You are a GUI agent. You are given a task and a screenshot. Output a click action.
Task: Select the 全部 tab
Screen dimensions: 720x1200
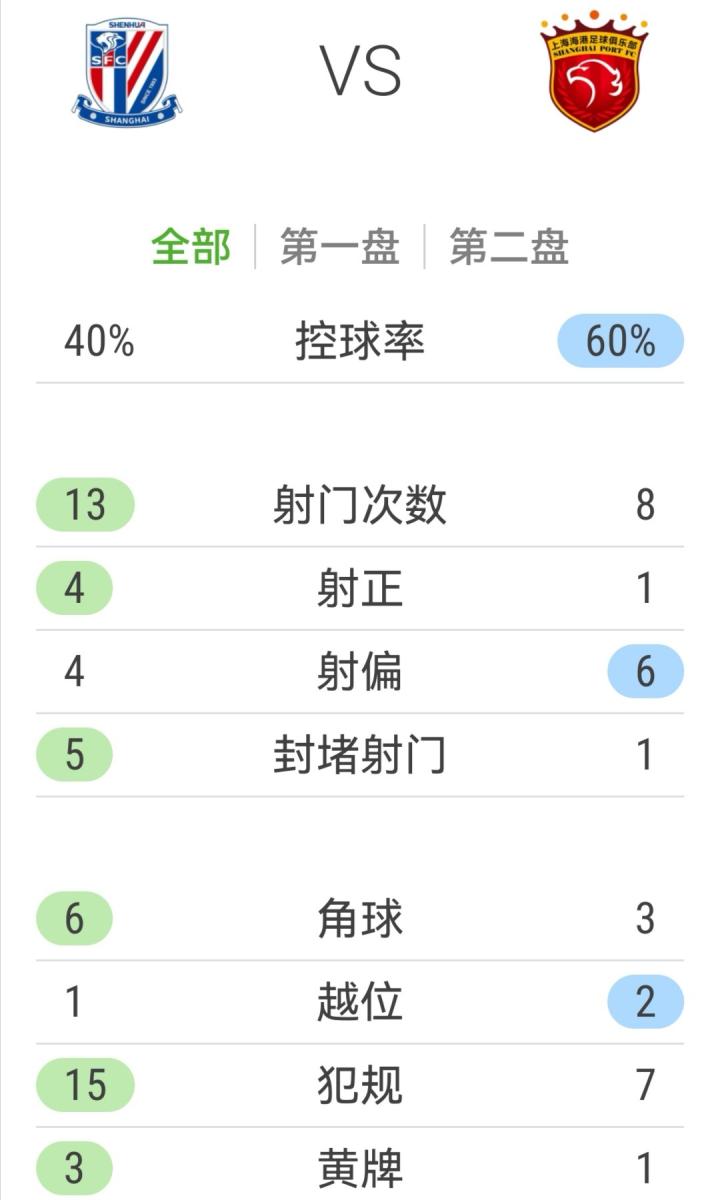point(191,247)
